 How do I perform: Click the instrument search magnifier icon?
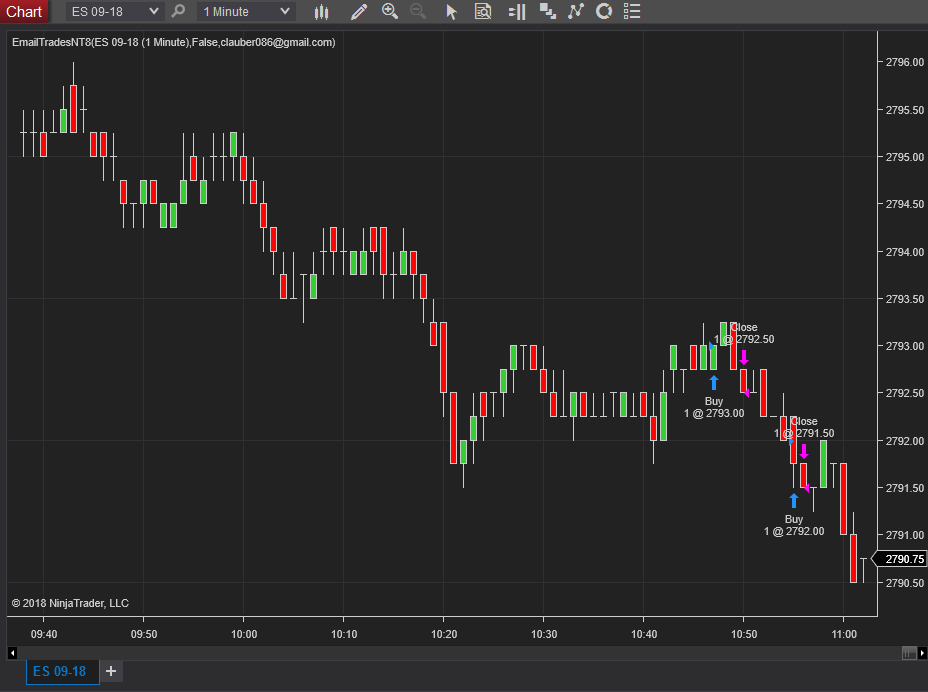[178, 11]
